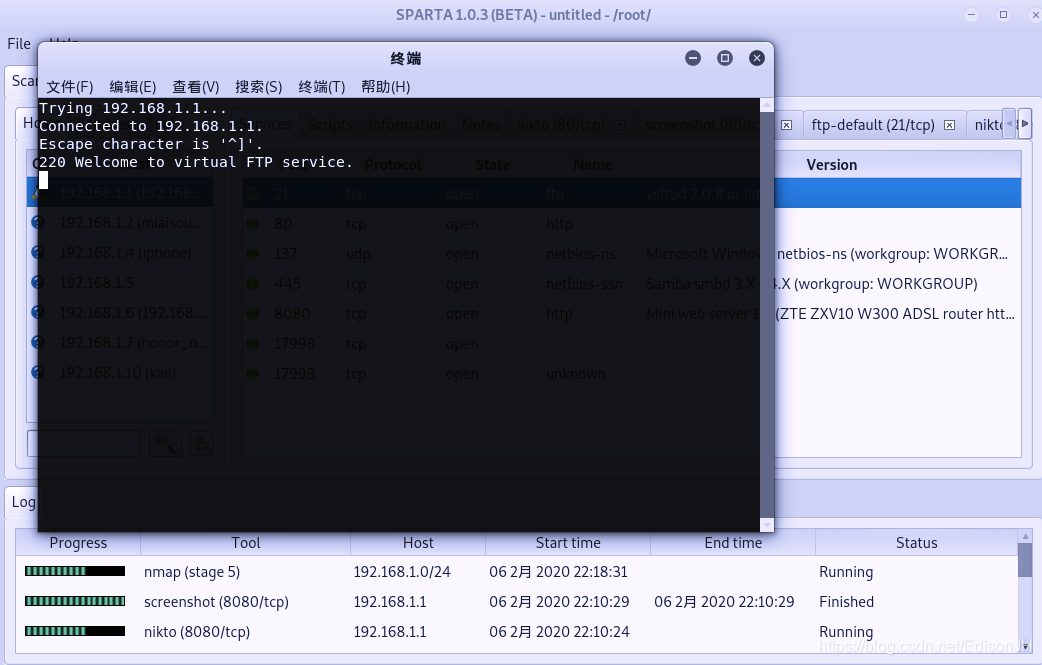
Task: Open the terminal 搜索(S) menu
Action: [x=259, y=87]
